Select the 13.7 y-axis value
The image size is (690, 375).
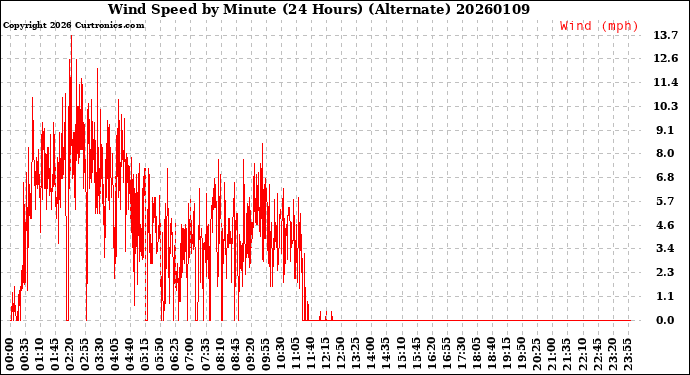[666, 35]
